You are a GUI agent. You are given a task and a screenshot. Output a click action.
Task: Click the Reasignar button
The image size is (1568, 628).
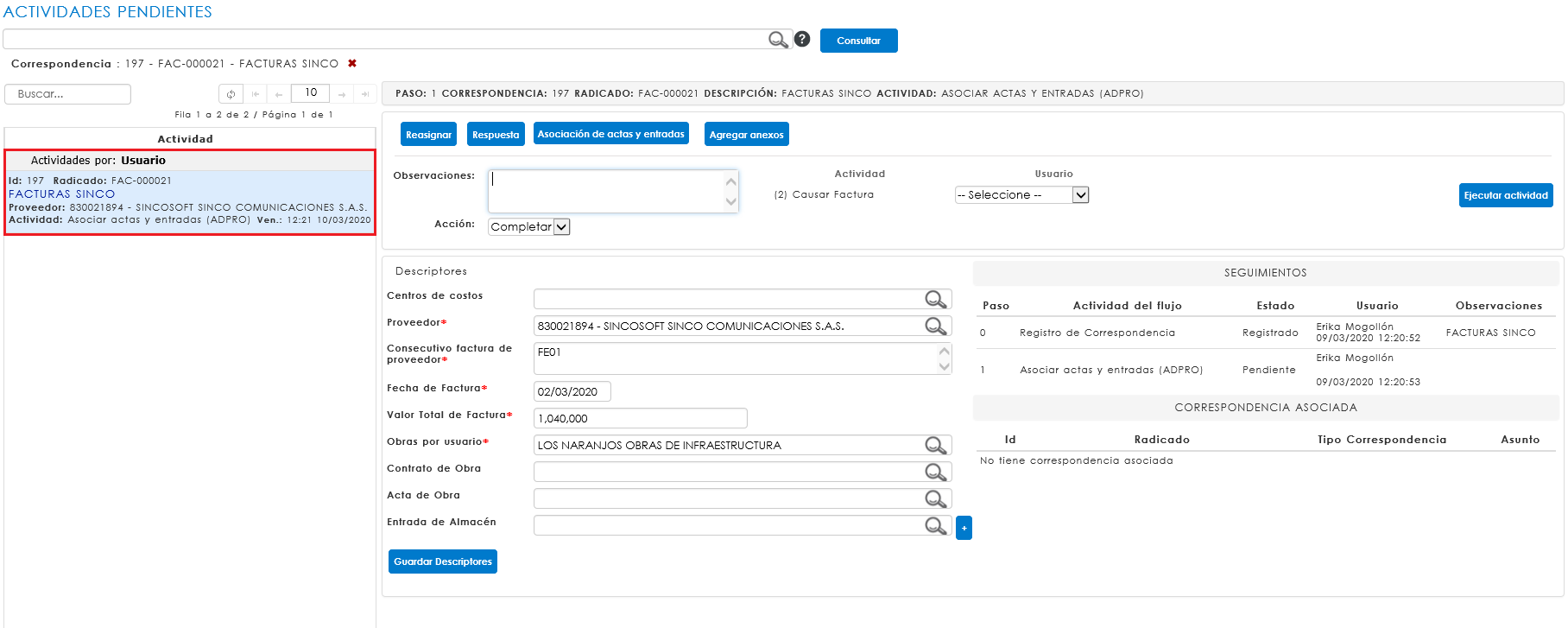click(428, 134)
